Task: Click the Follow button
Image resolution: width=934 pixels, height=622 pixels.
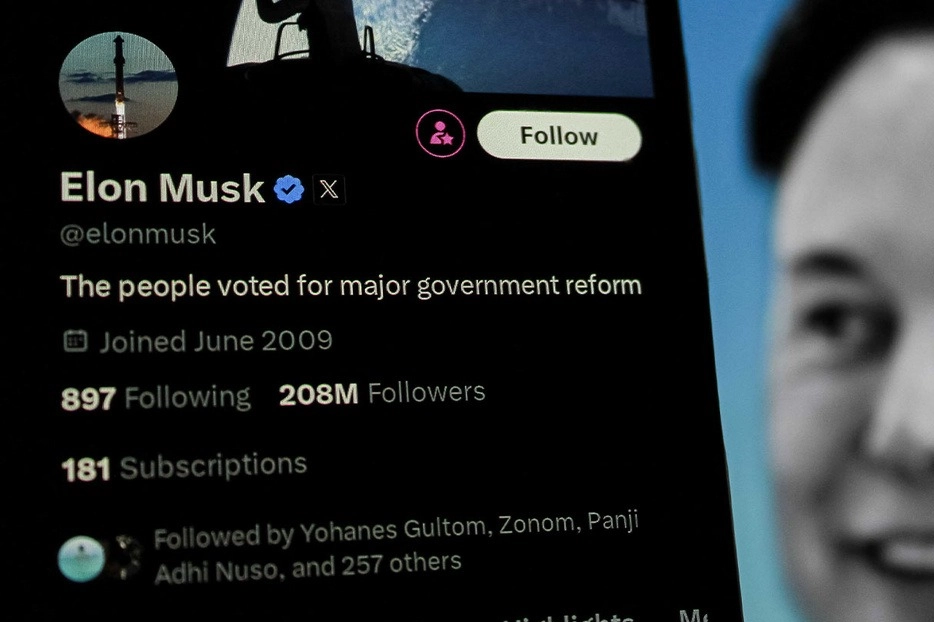Action: pos(559,136)
